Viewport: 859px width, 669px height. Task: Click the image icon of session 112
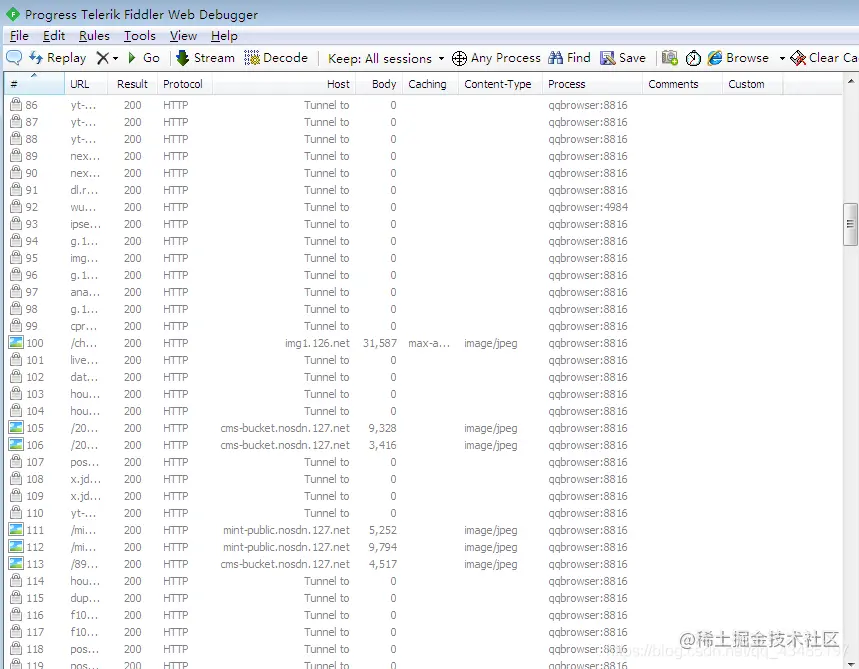point(16,546)
